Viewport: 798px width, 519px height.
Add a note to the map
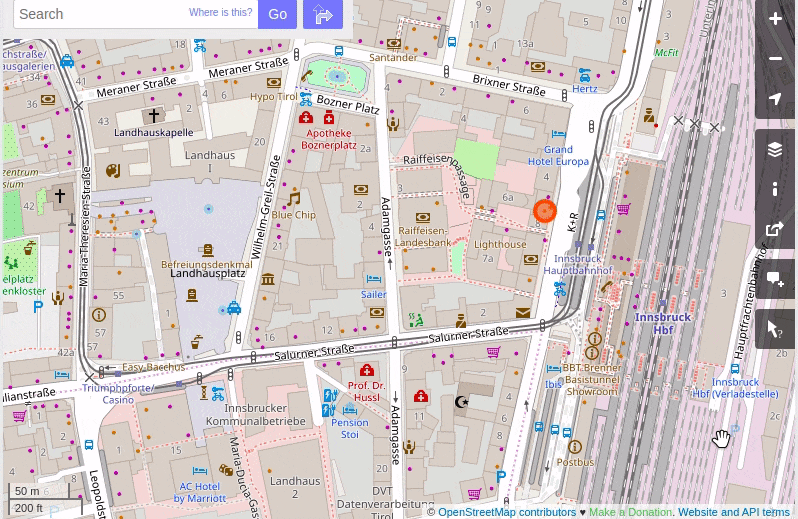click(775, 279)
